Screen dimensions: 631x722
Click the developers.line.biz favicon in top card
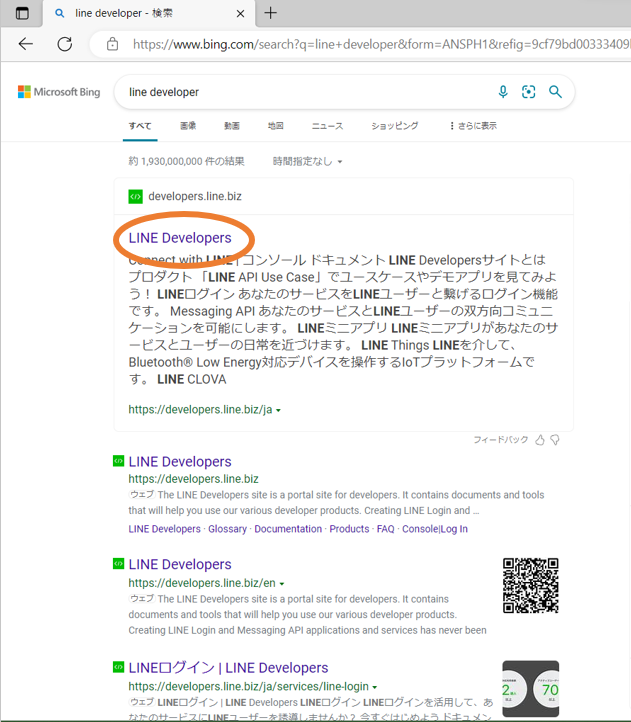point(135,197)
